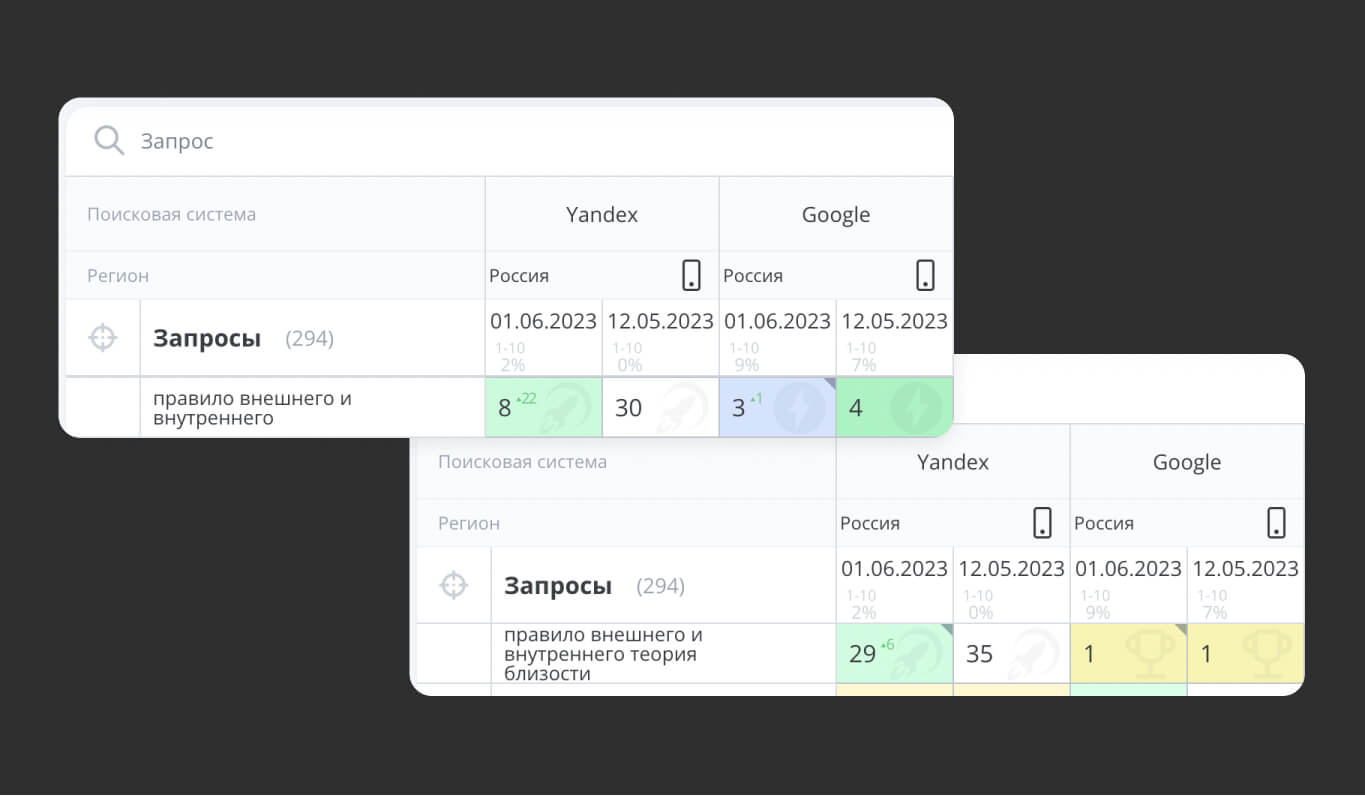Select the Yandex column header in the lower card

[x=953, y=462]
